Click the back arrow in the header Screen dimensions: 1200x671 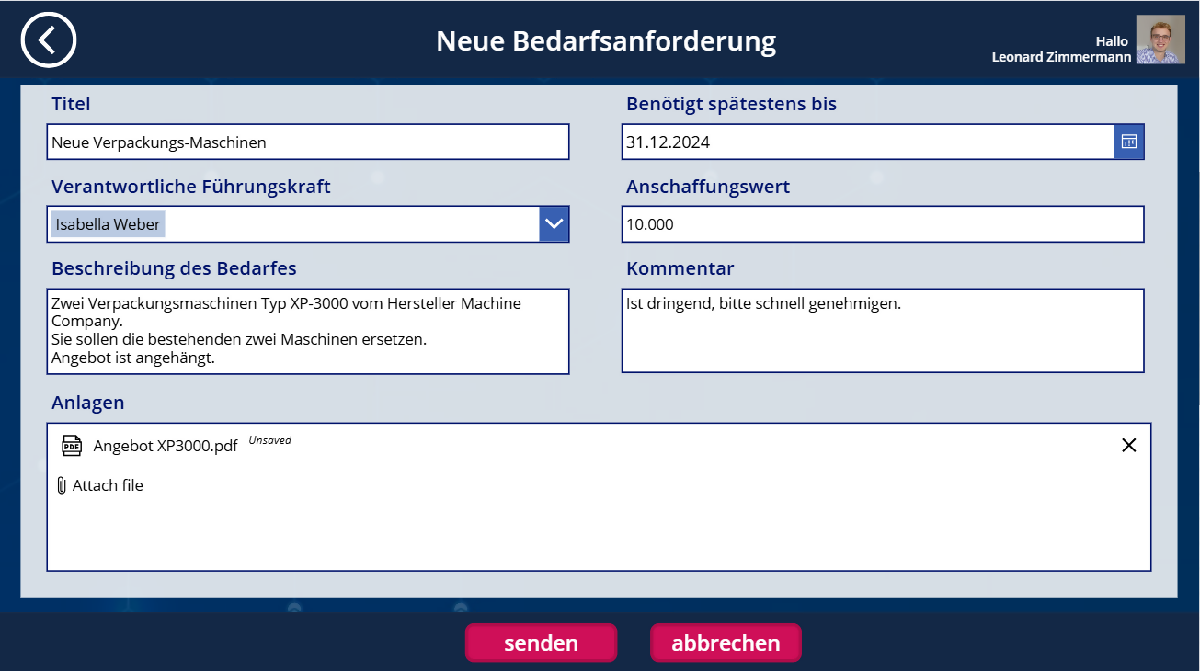coord(48,40)
